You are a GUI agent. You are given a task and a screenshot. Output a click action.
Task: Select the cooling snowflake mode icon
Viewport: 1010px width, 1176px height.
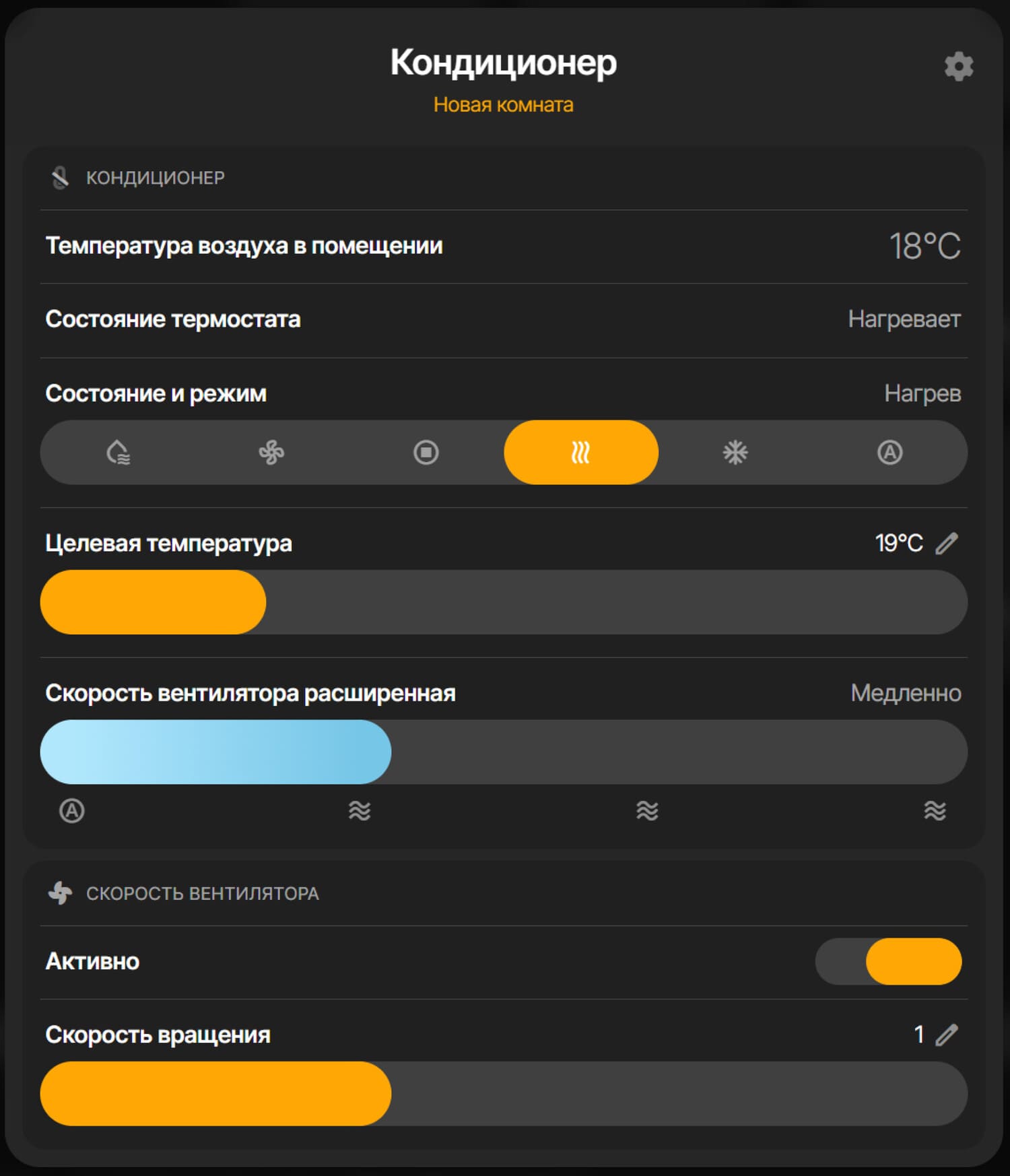(x=735, y=453)
